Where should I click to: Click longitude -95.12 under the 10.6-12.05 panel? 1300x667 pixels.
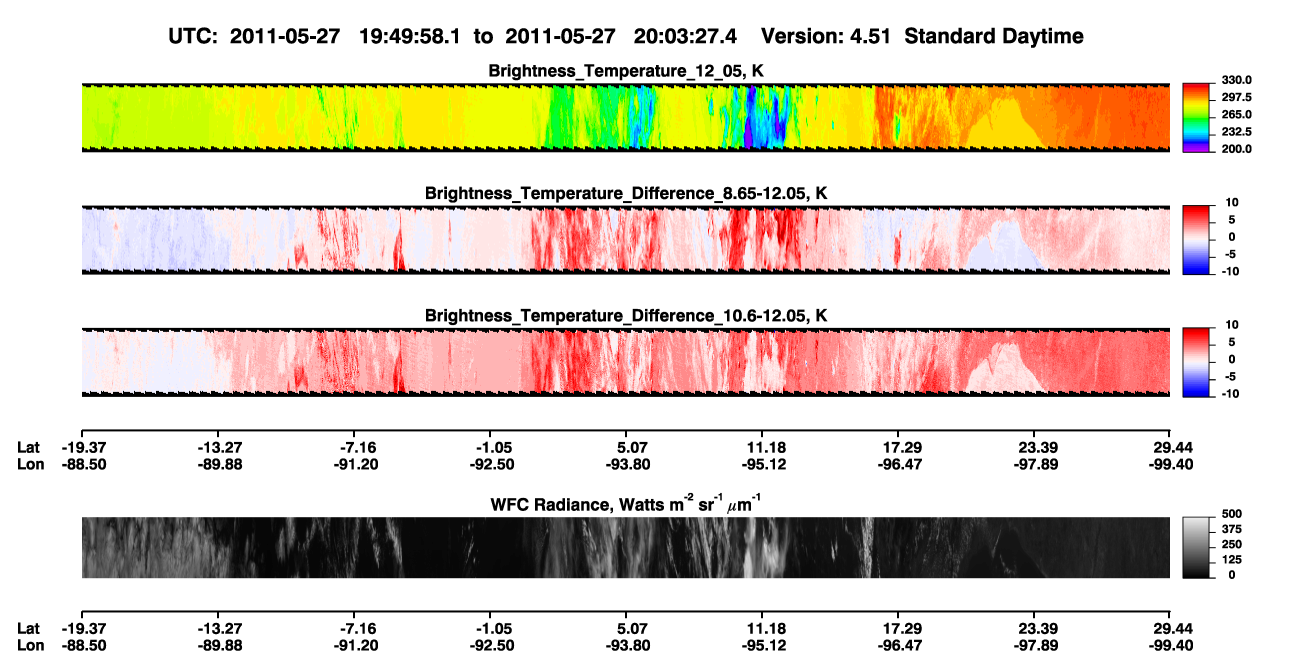762,463
